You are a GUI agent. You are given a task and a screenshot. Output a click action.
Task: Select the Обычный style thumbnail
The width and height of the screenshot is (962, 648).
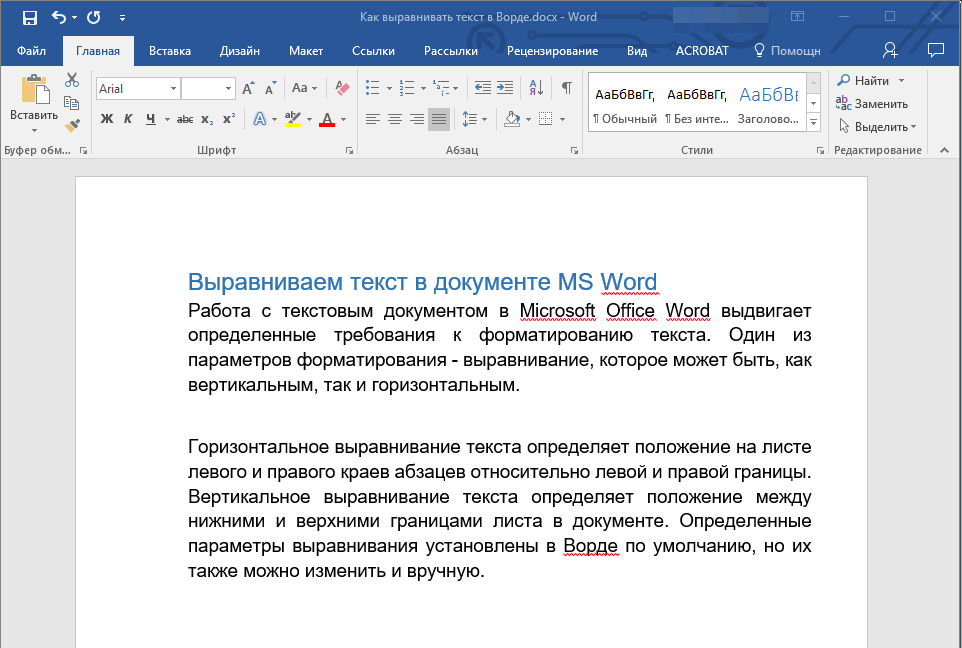pos(625,104)
